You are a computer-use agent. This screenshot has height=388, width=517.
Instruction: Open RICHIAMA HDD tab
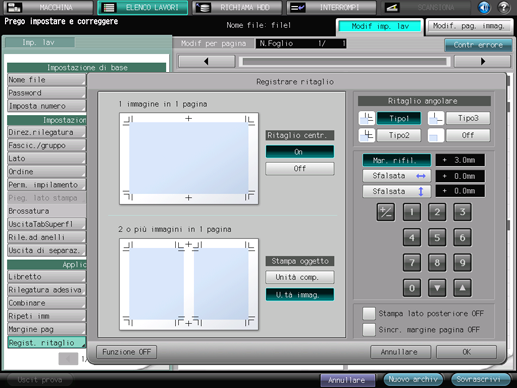click(237, 7)
